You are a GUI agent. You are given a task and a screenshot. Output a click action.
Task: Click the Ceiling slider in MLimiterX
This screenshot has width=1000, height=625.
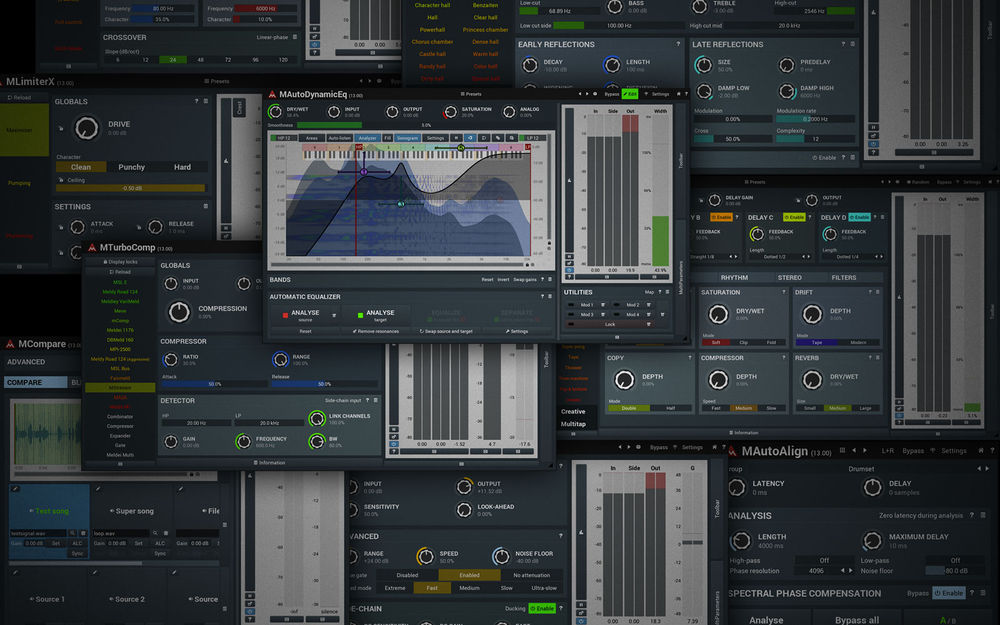pyautogui.click(x=131, y=188)
